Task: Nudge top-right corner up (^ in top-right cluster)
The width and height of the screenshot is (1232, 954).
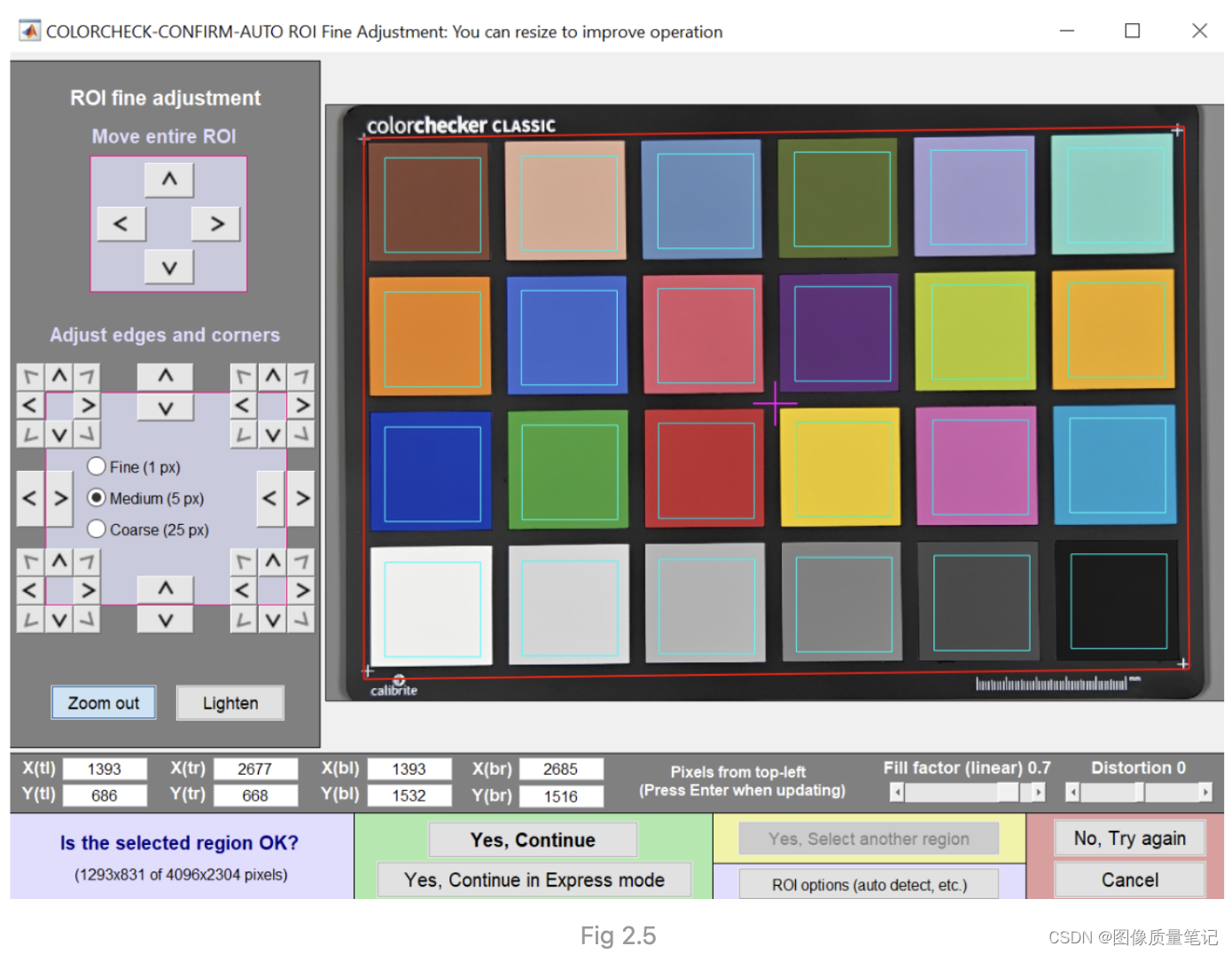Action: point(272,377)
